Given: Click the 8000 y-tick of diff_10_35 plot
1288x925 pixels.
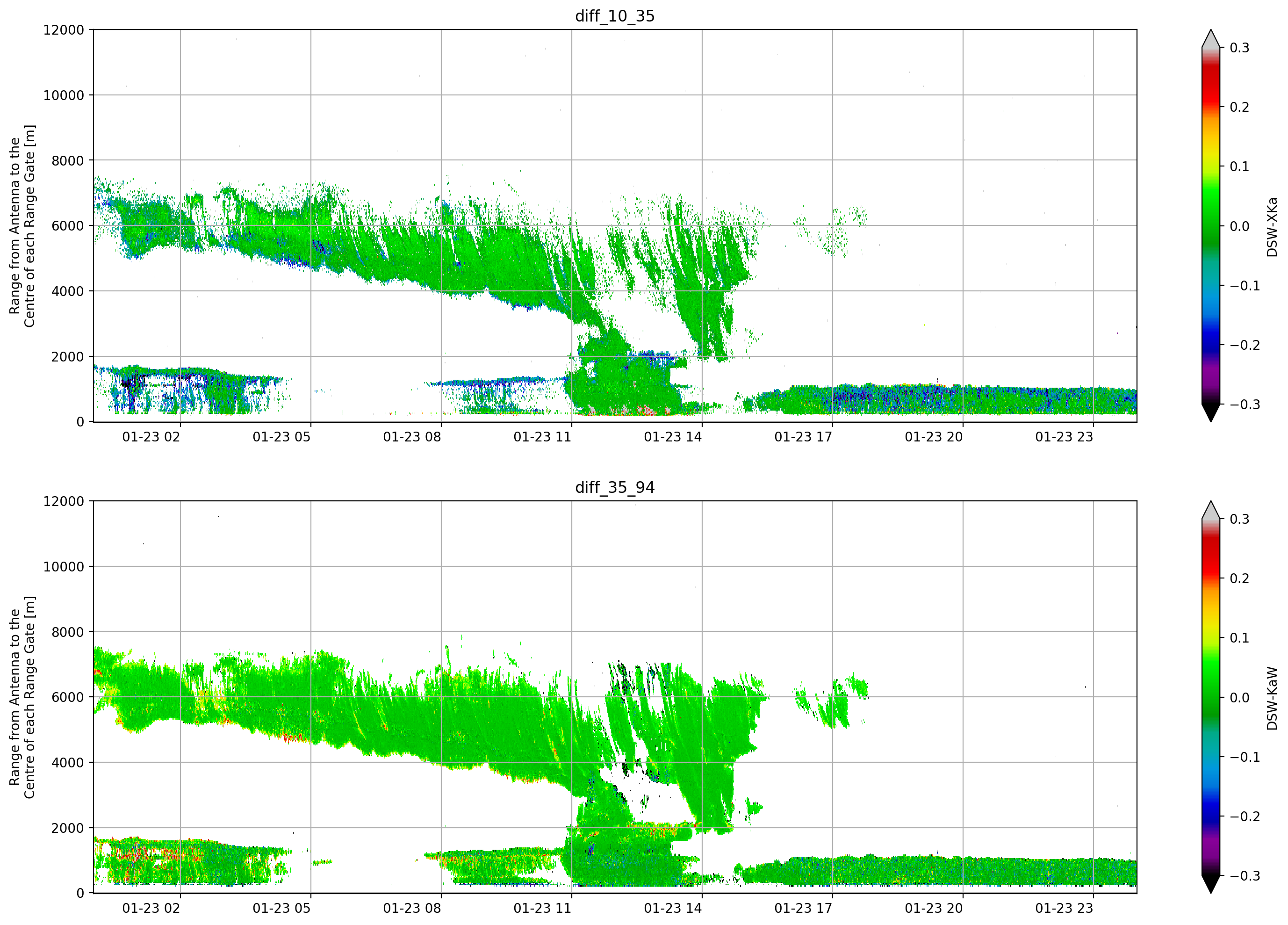Looking at the screenshot, I should point(68,161).
